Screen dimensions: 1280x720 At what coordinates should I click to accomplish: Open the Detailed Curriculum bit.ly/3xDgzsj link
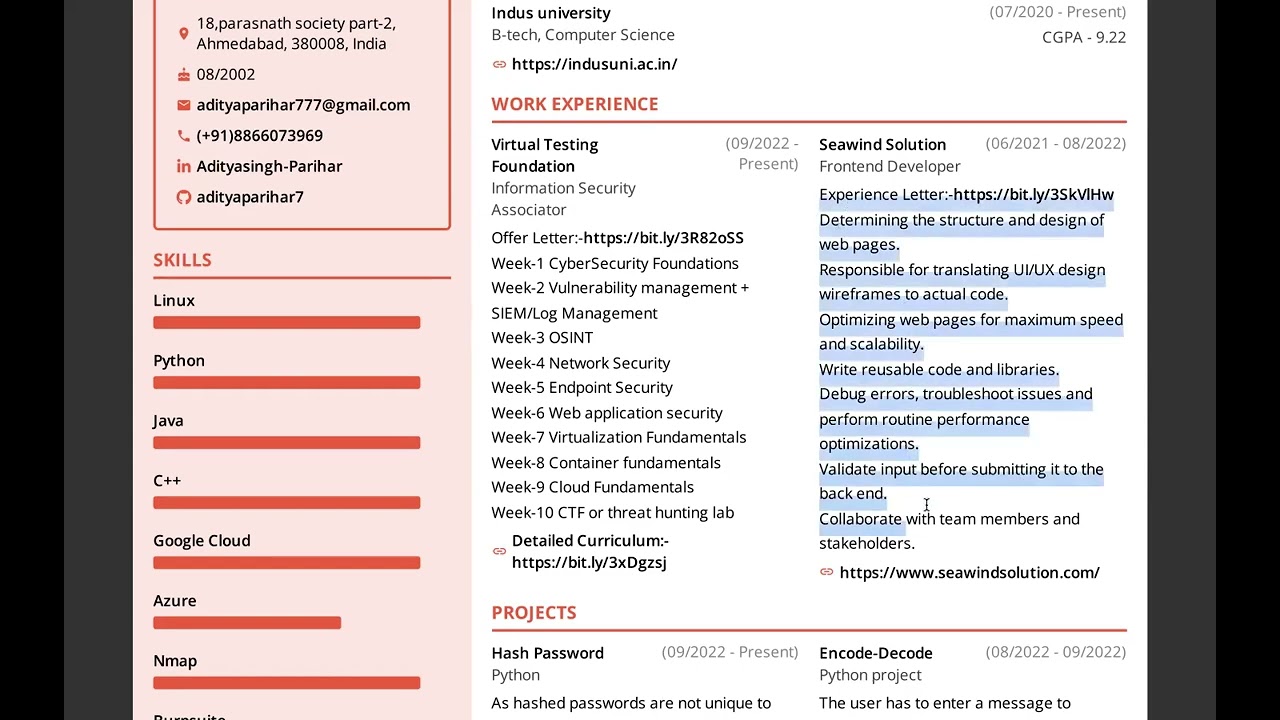(x=589, y=562)
